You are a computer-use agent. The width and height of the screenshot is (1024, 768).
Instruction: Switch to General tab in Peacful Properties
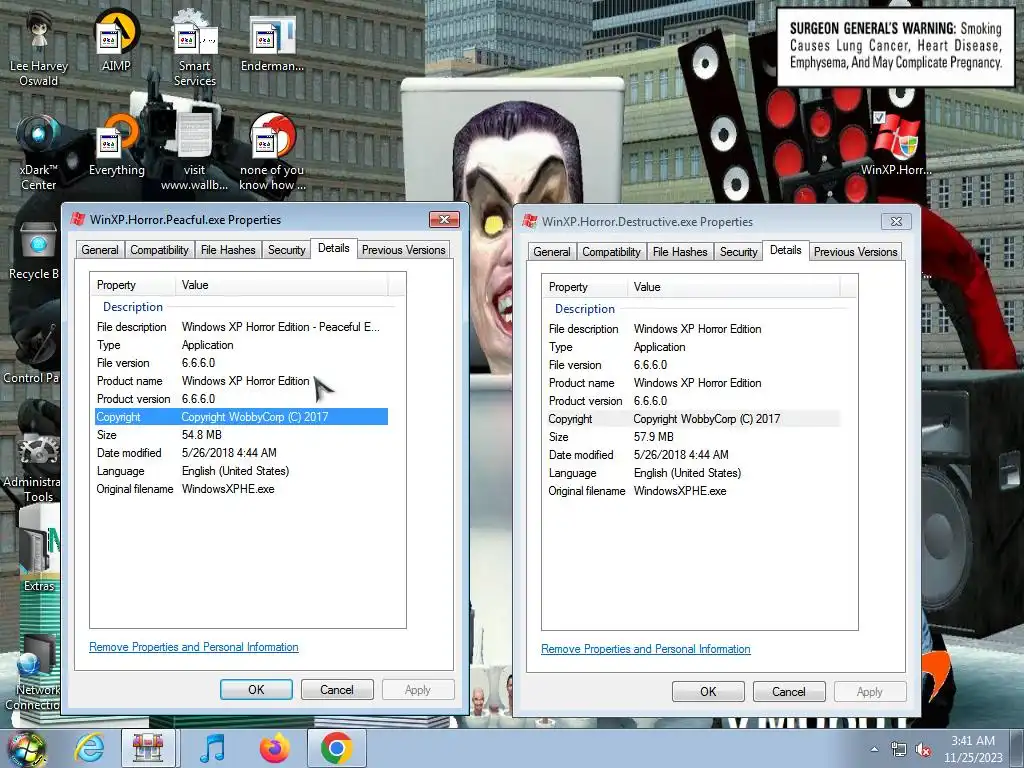click(x=100, y=249)
